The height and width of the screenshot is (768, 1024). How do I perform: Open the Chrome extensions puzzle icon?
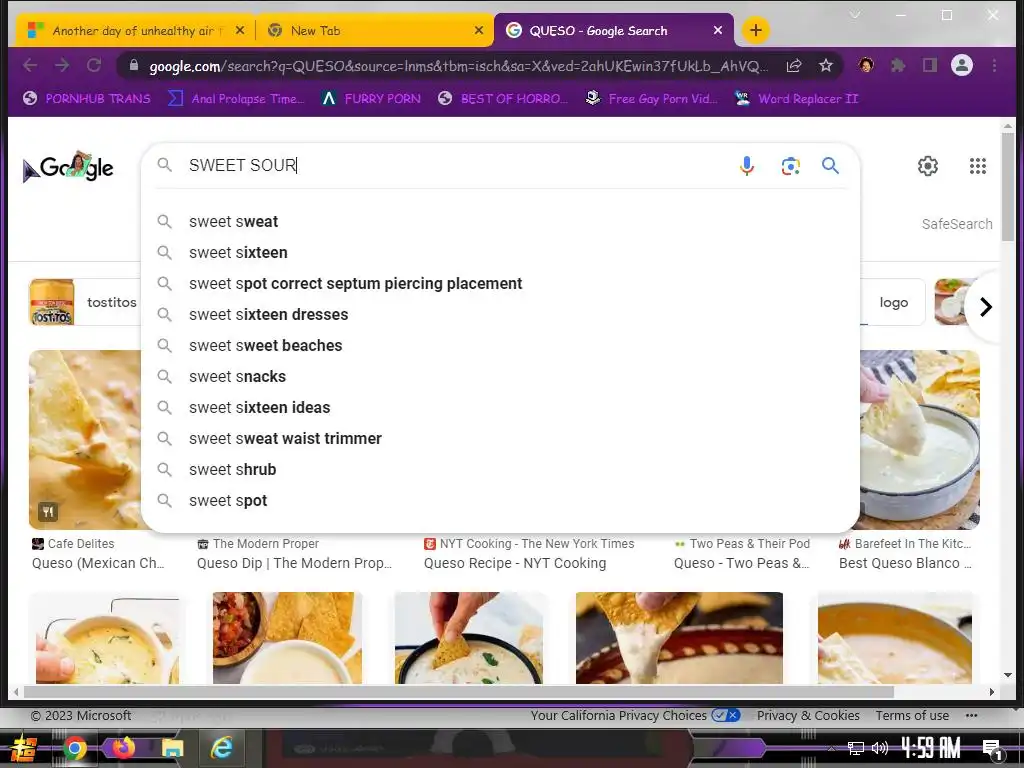[898, 65]
